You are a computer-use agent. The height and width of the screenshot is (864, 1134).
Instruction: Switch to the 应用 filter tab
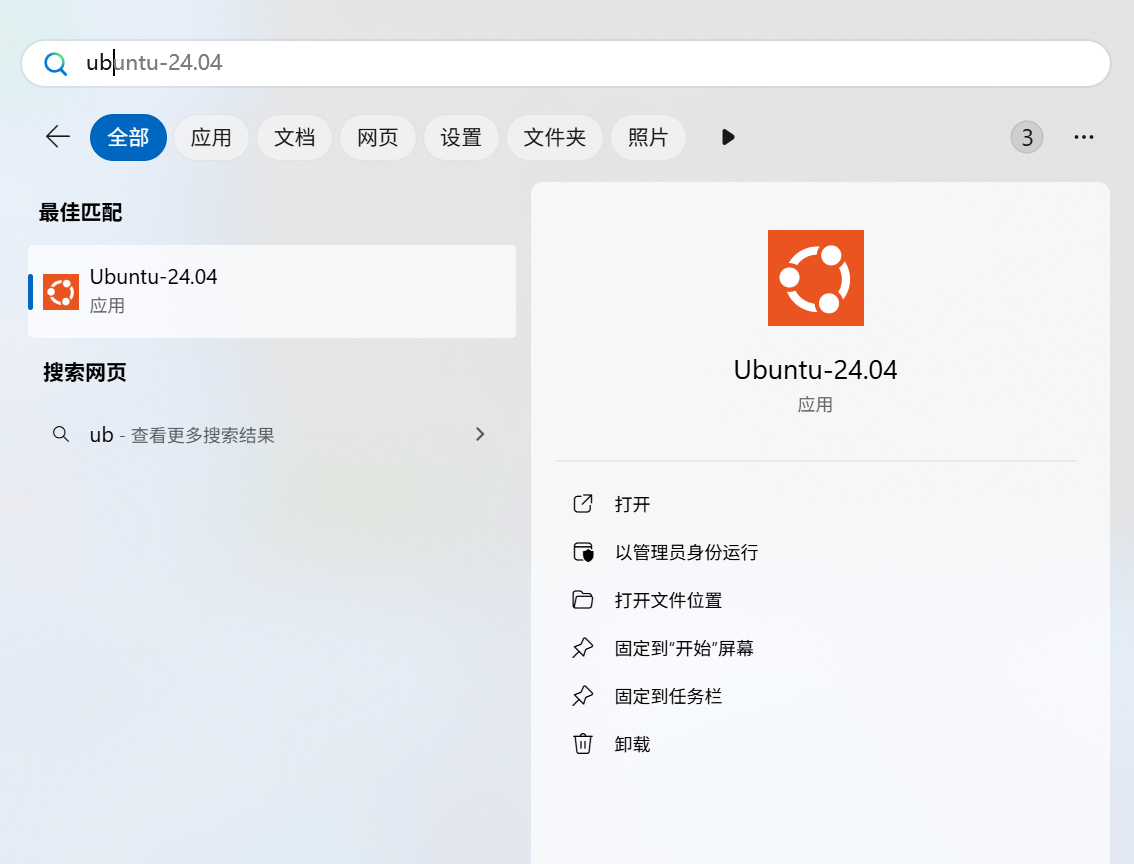[x=211, y=137]
